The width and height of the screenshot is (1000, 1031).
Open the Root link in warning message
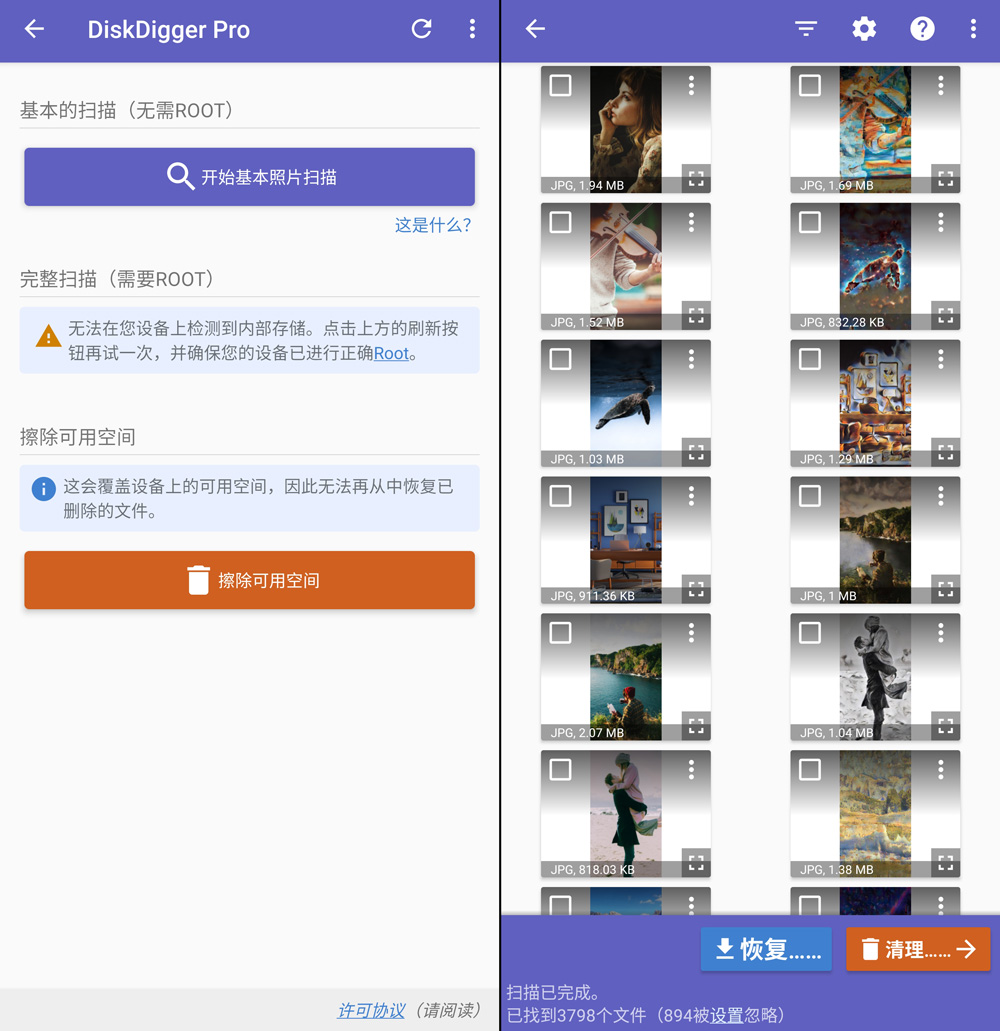pos(391,354)
